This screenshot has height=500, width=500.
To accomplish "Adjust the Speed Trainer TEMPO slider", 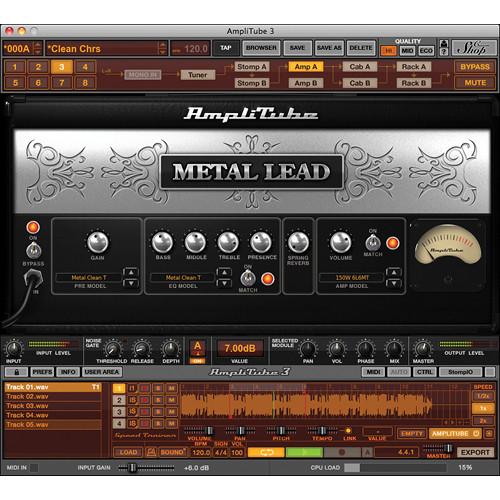I will tap(322, 430).
